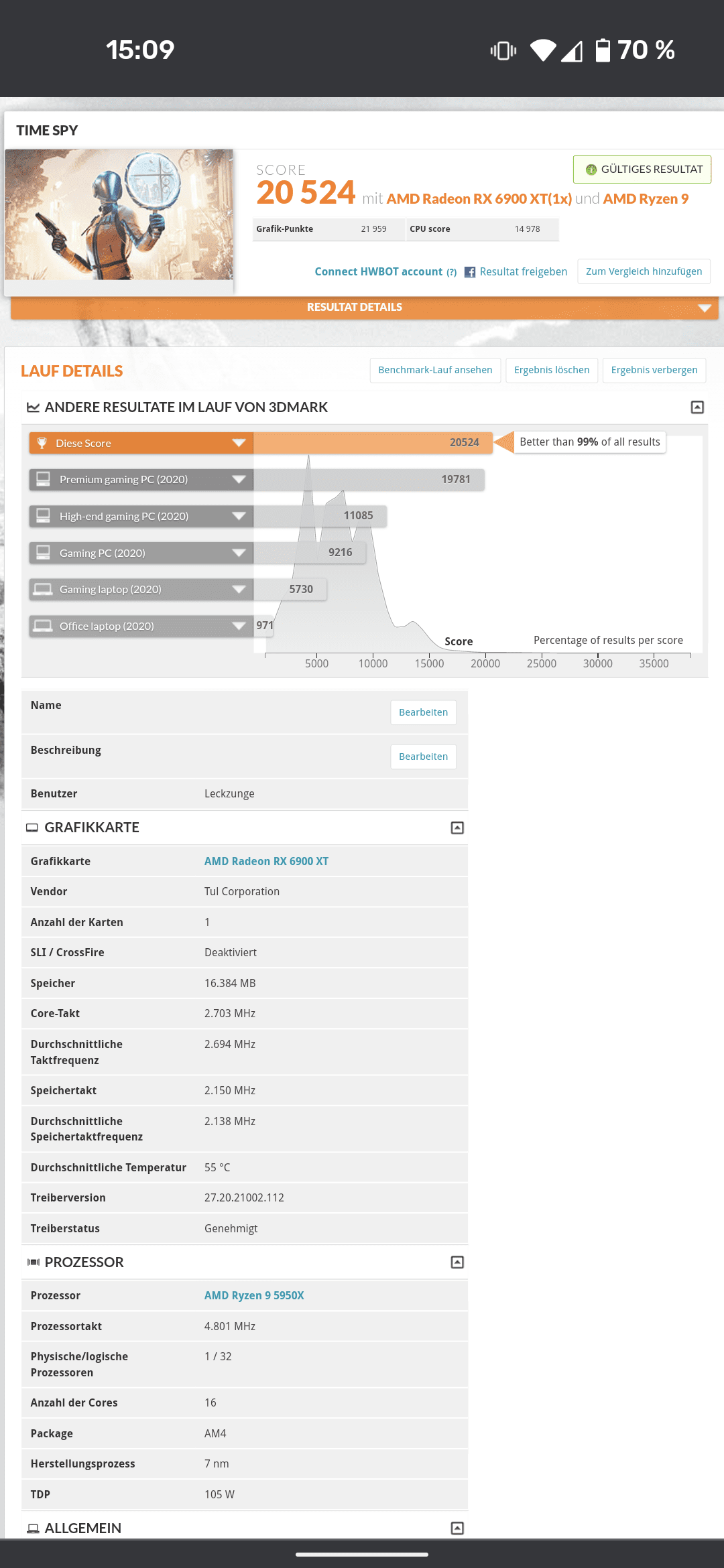The width and height of the screenshot is (724, 1568).
Task: Click the 20524 orange score bar
Action: point(373,443)
